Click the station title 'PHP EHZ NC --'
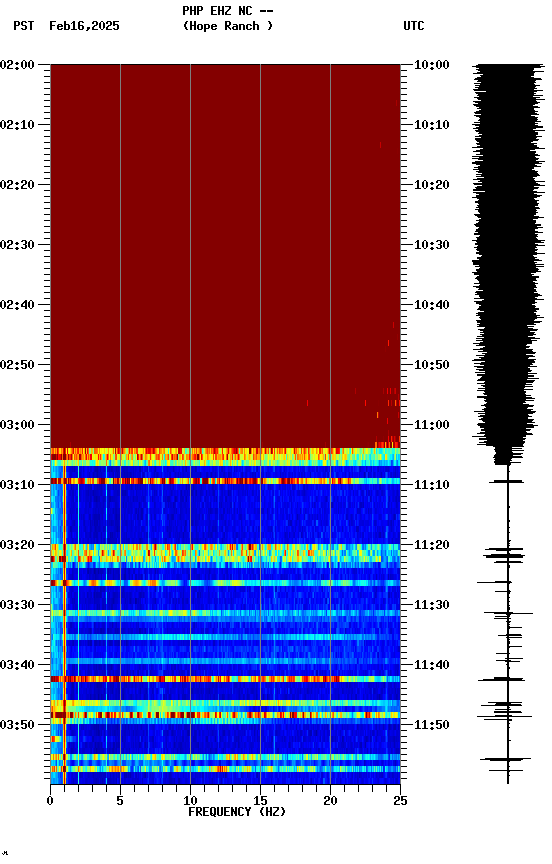Viewport: 552px width, 864px height. click(228, 11)
